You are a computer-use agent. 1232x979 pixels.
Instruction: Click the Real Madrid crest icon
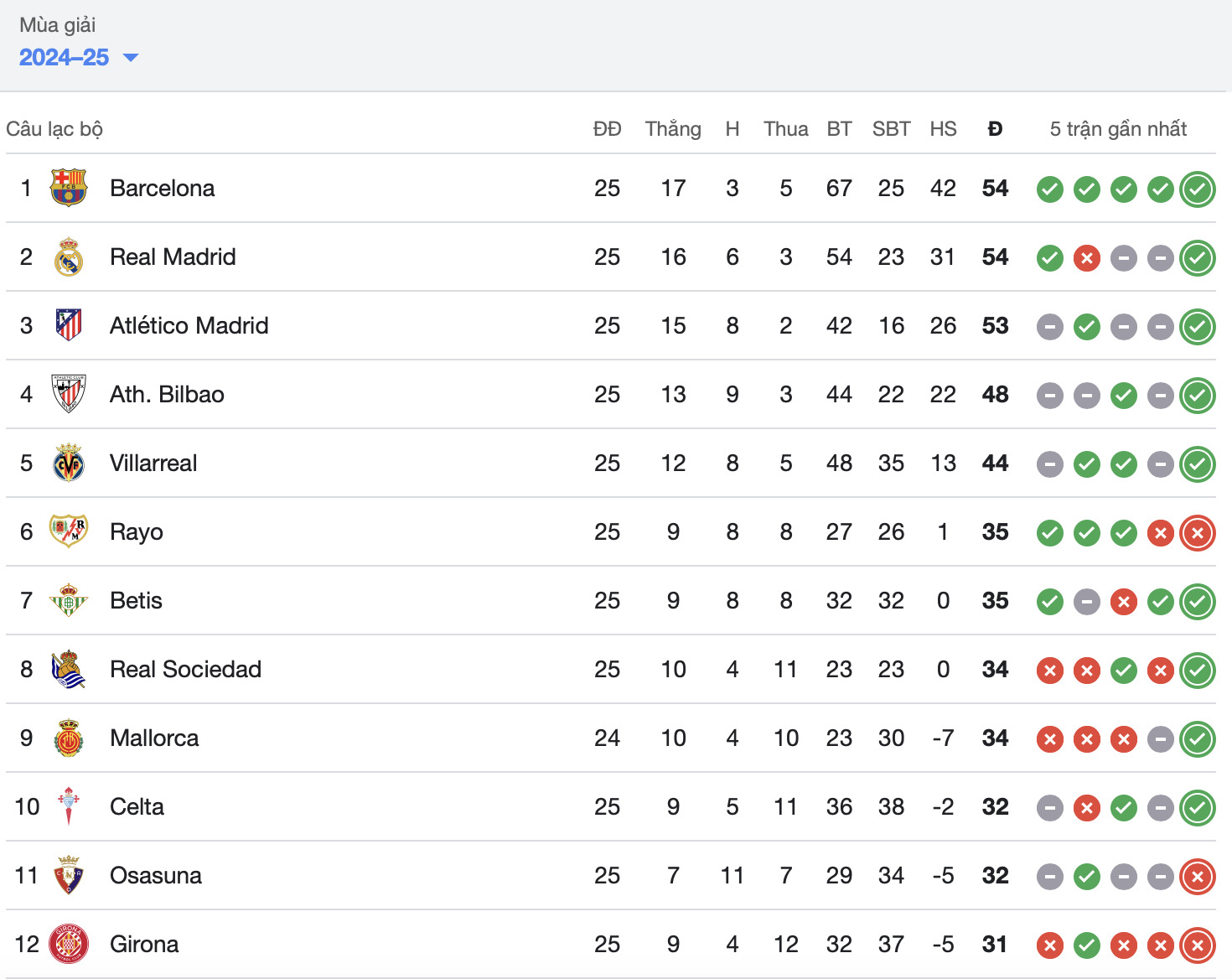69,256
